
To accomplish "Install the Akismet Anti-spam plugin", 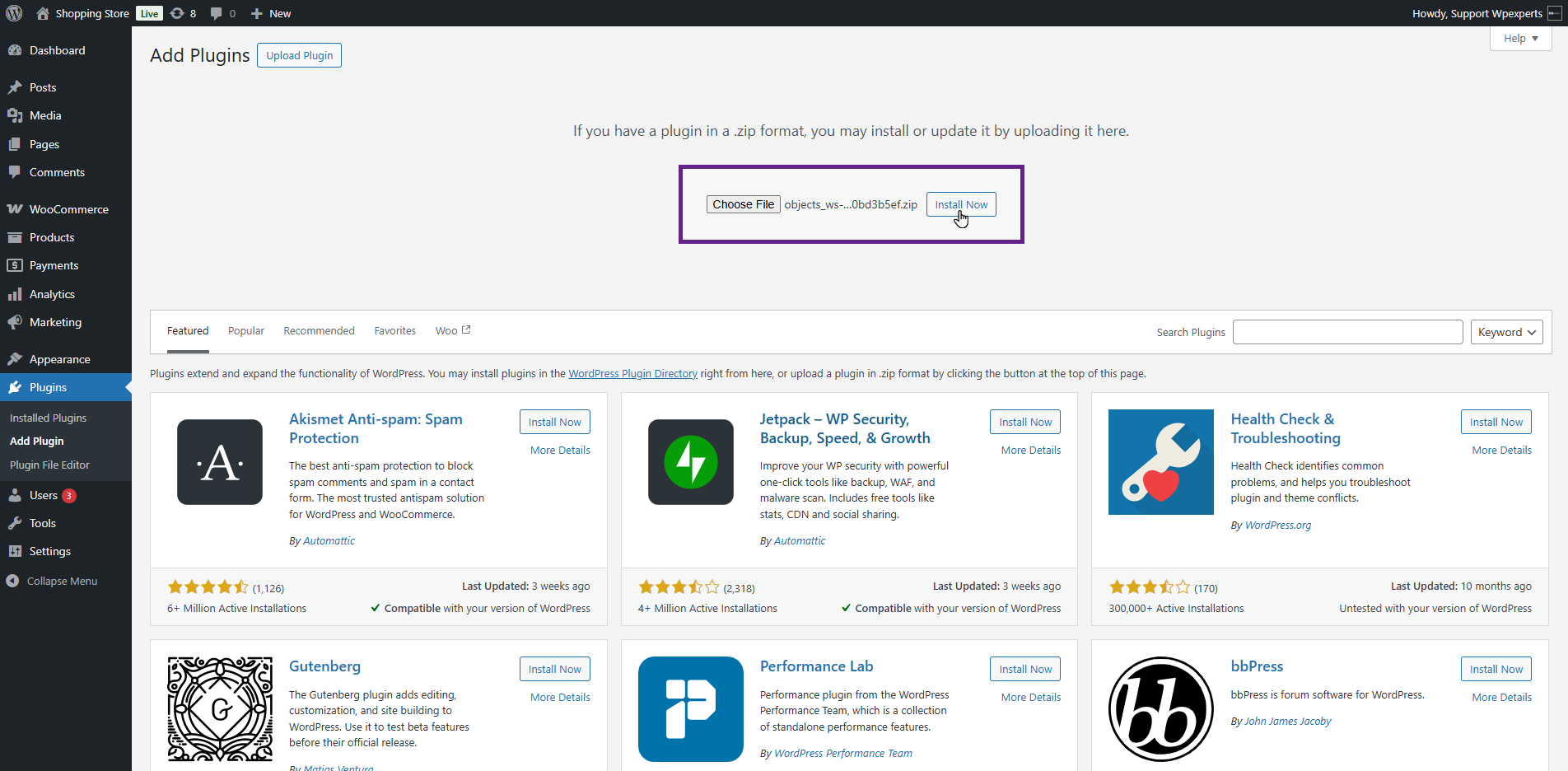I will point(554,421).
